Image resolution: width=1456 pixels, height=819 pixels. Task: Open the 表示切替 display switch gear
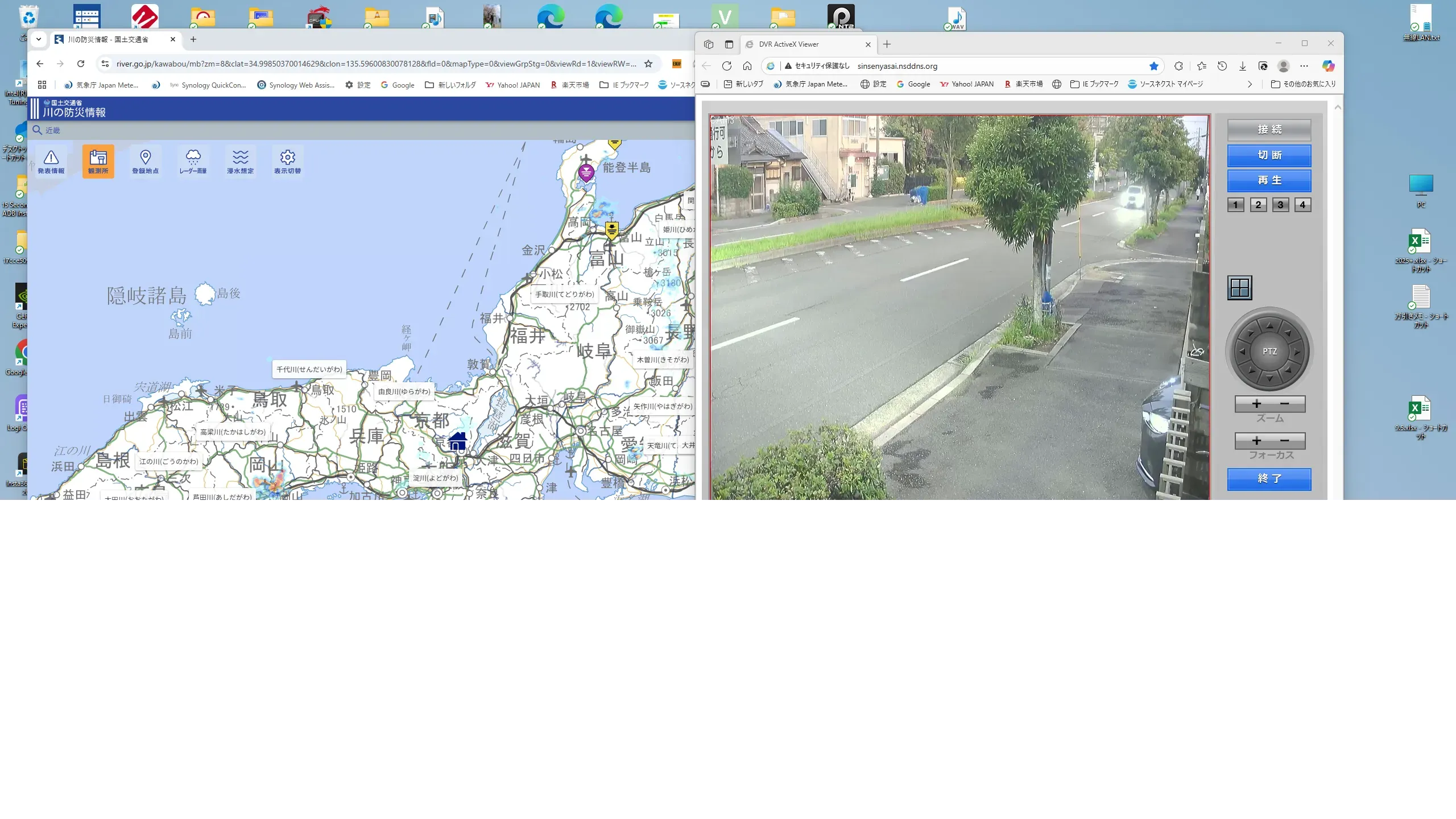[287, 161]
